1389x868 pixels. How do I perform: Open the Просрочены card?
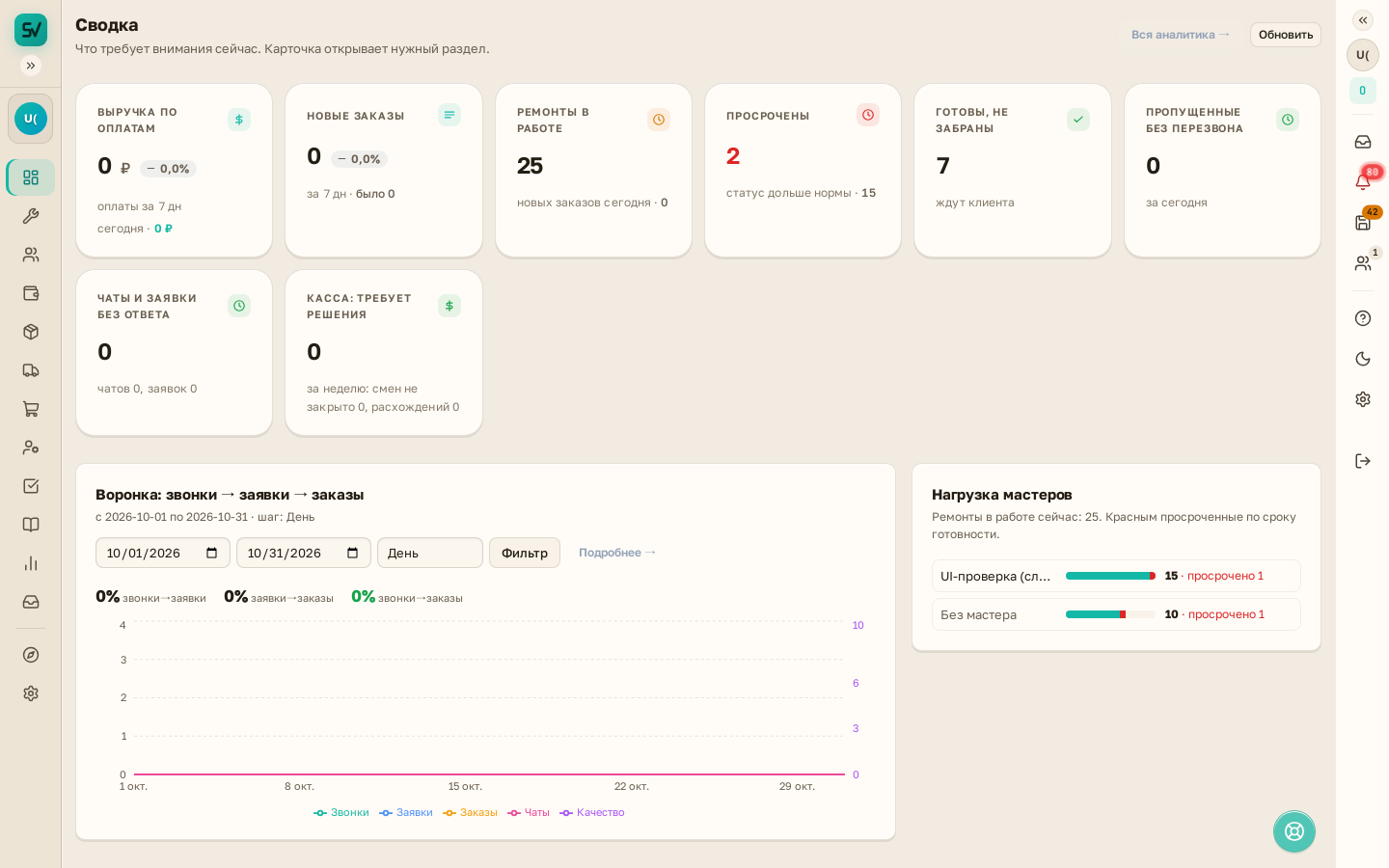coord(803,171)
